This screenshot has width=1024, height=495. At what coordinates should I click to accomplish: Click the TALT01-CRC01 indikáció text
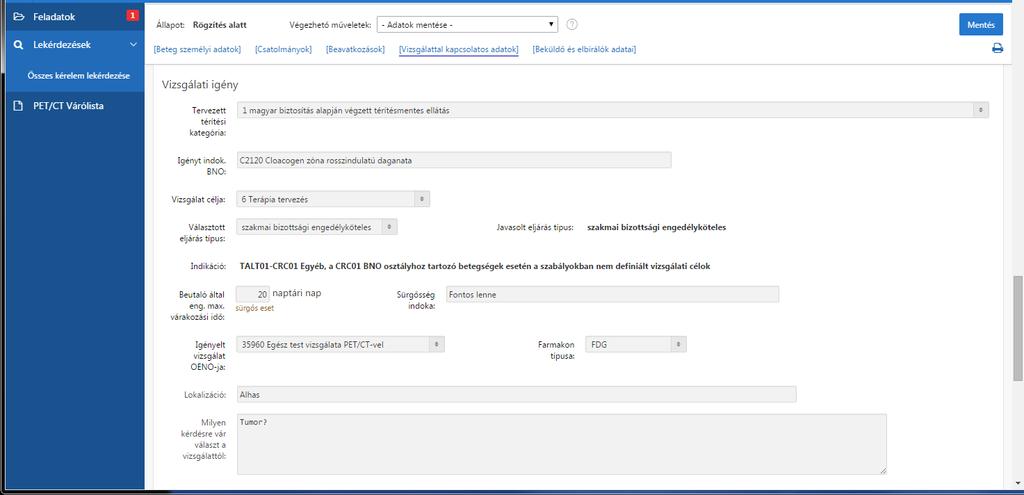475,266
